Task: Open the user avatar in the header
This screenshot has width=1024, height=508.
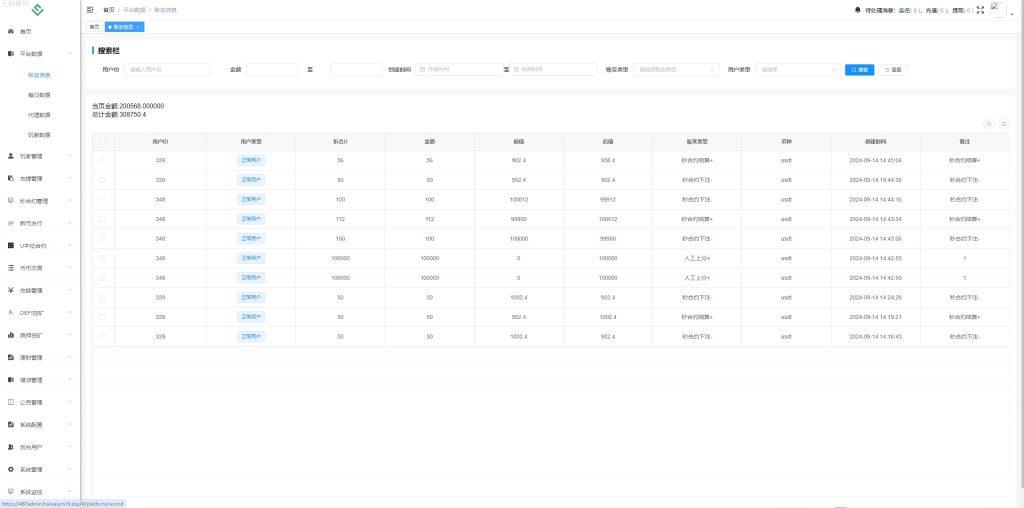Action: tap(998, 9)
